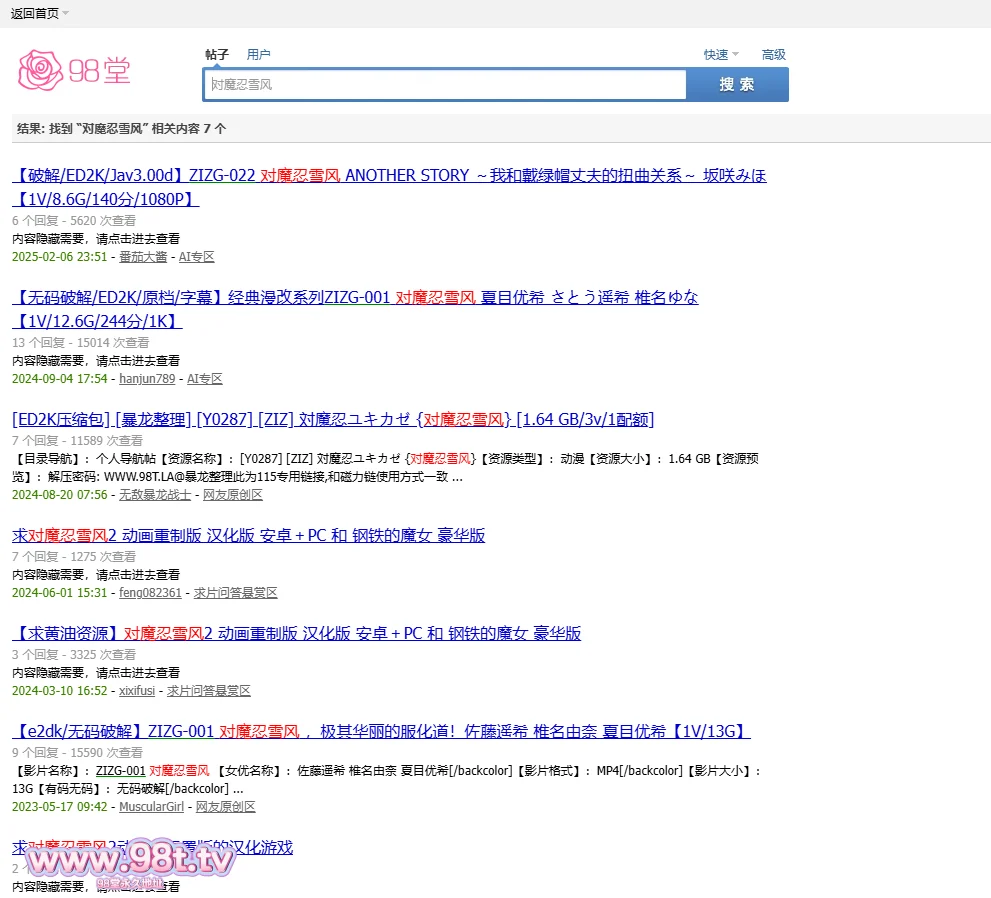
Task: Open the Y0287 暴龙整理 result link
Action: coord(333,419)
